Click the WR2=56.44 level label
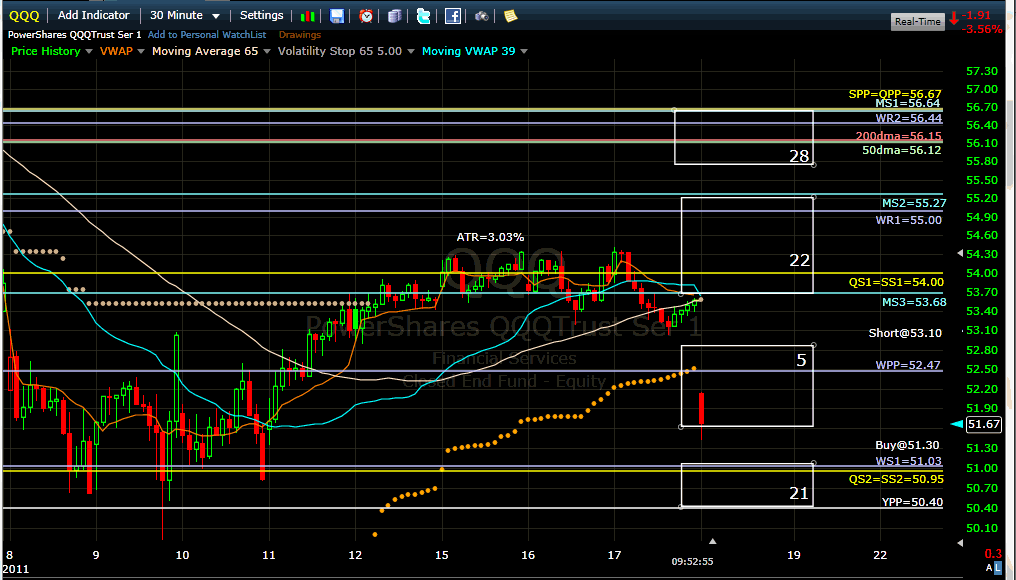 [x=908, y=119]
